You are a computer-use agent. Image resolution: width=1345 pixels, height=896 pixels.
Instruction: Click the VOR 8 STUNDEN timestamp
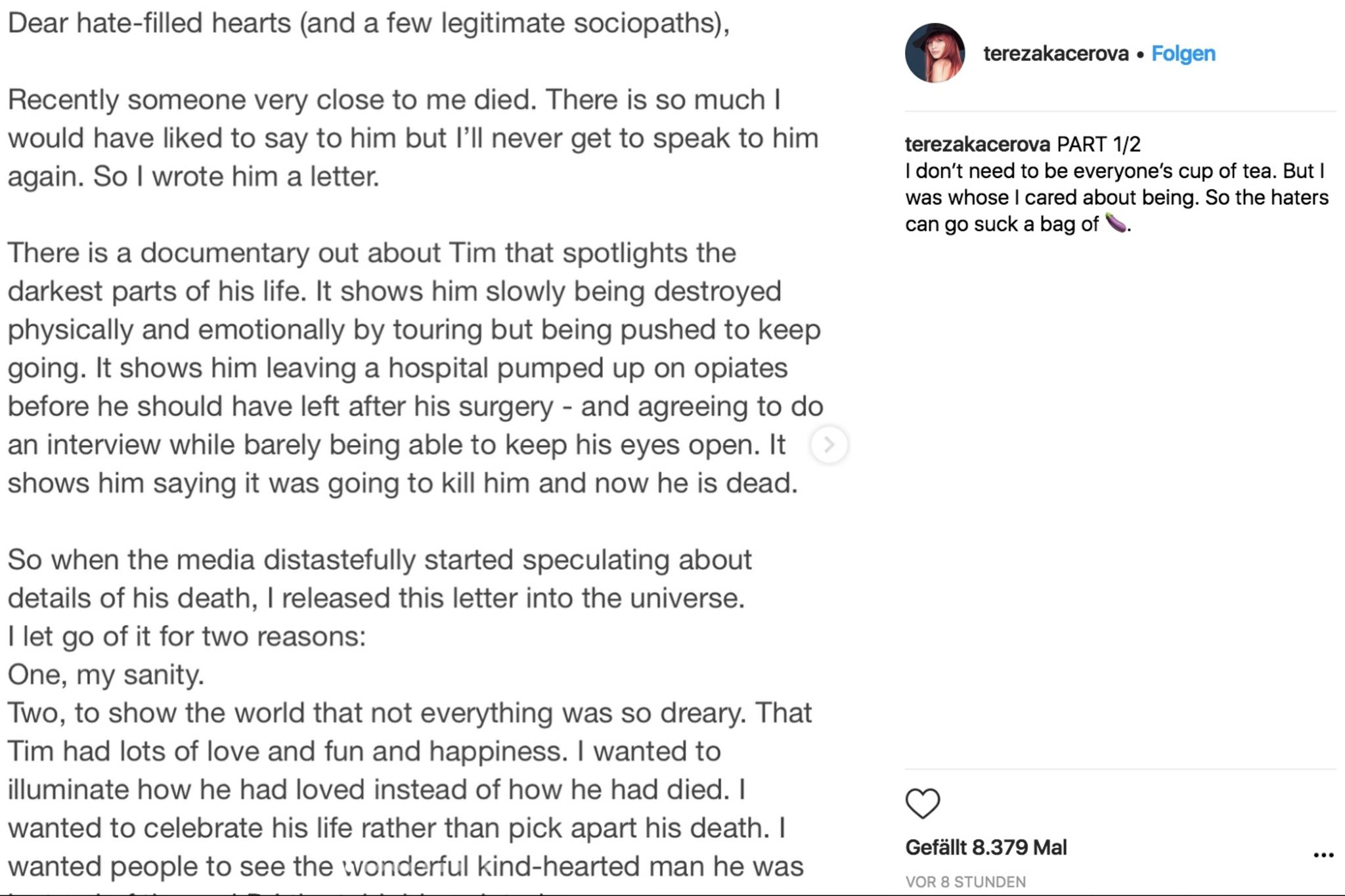tap(965, 882)
